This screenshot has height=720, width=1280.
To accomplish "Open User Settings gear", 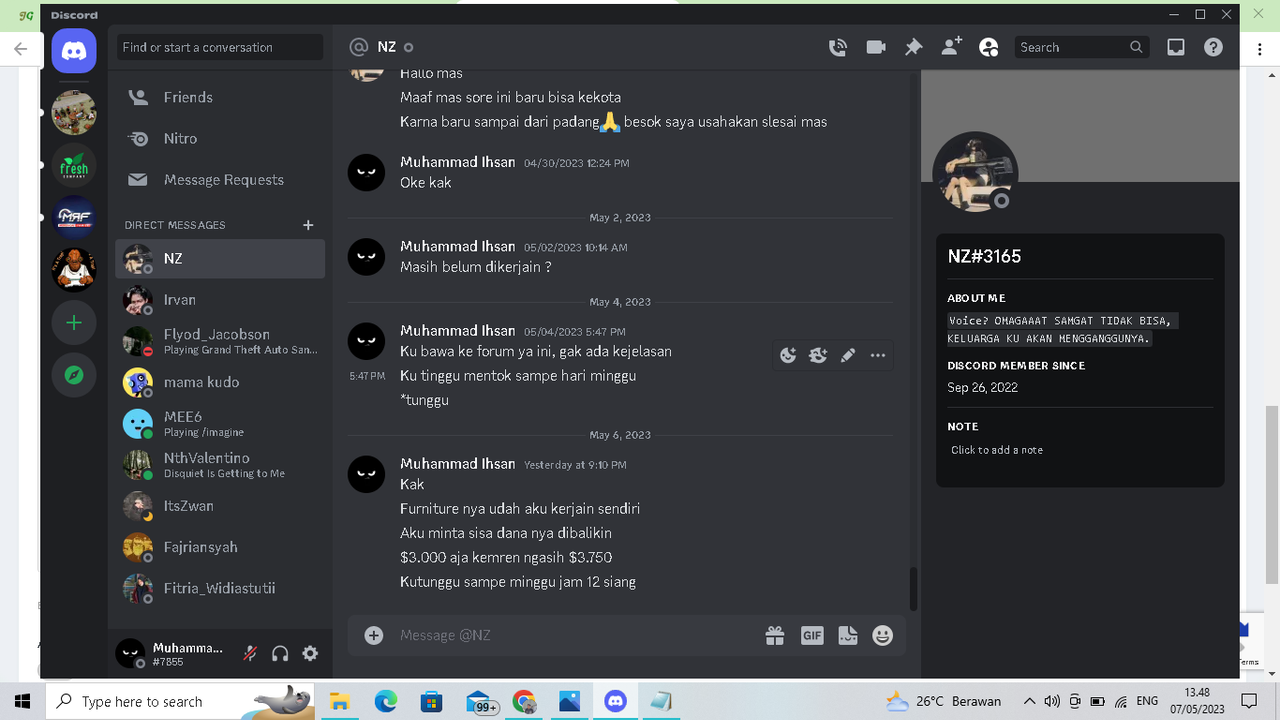I will point(310,653).
